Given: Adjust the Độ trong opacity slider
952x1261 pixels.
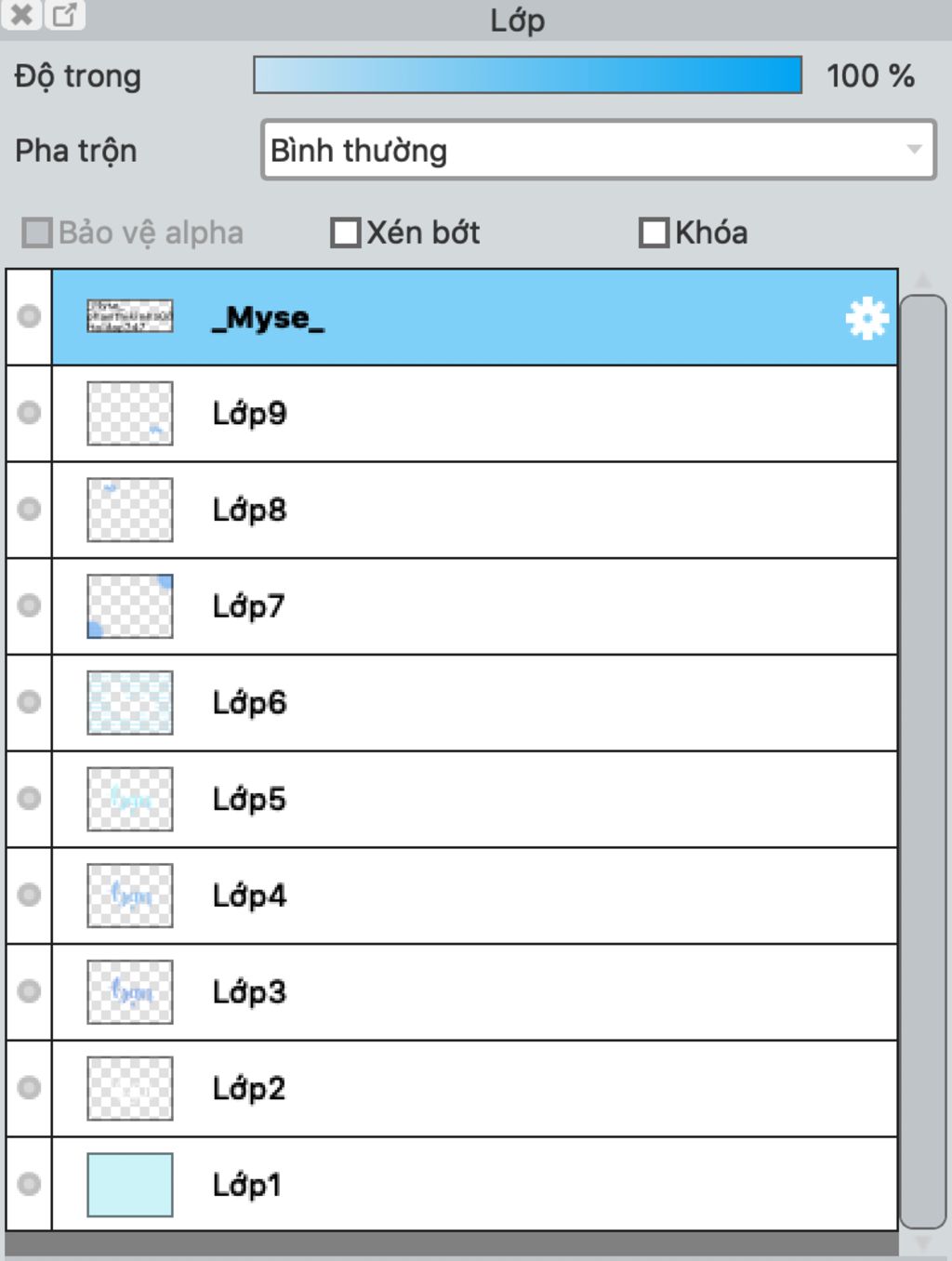Looking at the screenshot, I should click(527, 75).
